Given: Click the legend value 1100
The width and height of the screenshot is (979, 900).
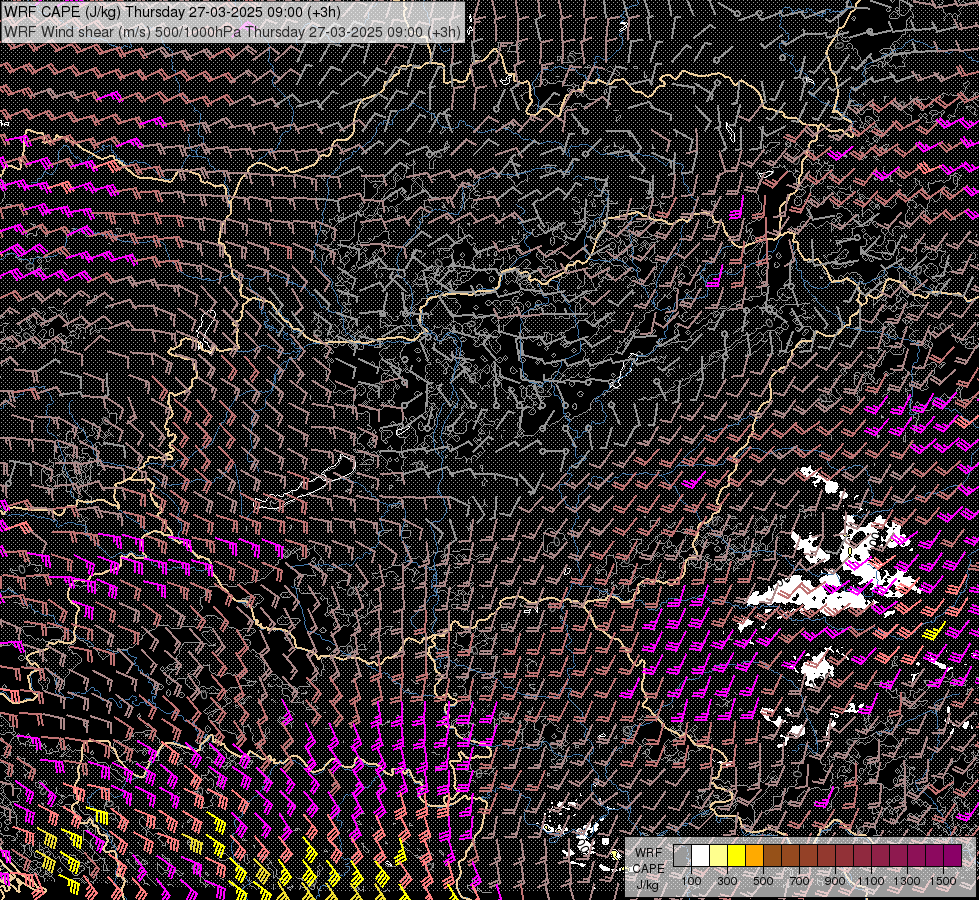Looking at the screenshot, I should (870, 881).
